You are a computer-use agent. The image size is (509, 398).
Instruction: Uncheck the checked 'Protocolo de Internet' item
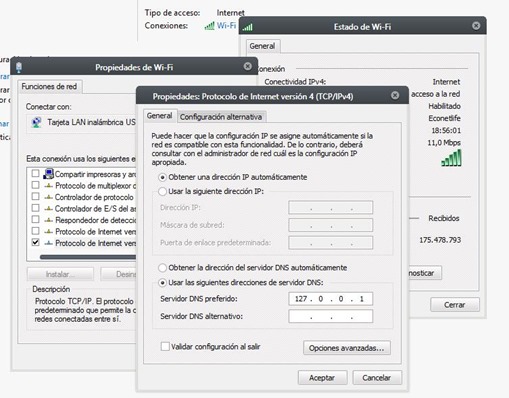(35, 242)
